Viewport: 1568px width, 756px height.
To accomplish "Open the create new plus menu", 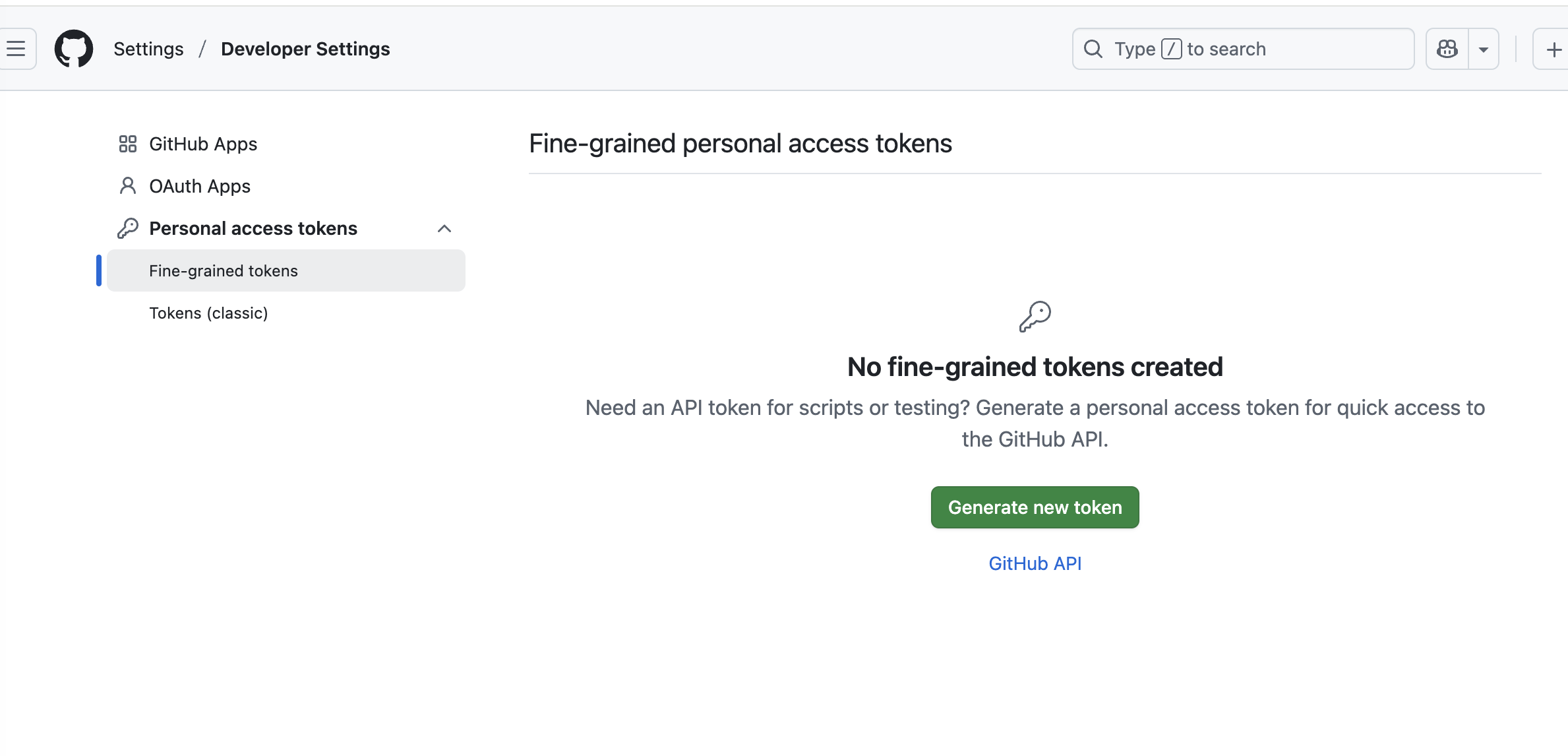I will [x=1553, y=48].
